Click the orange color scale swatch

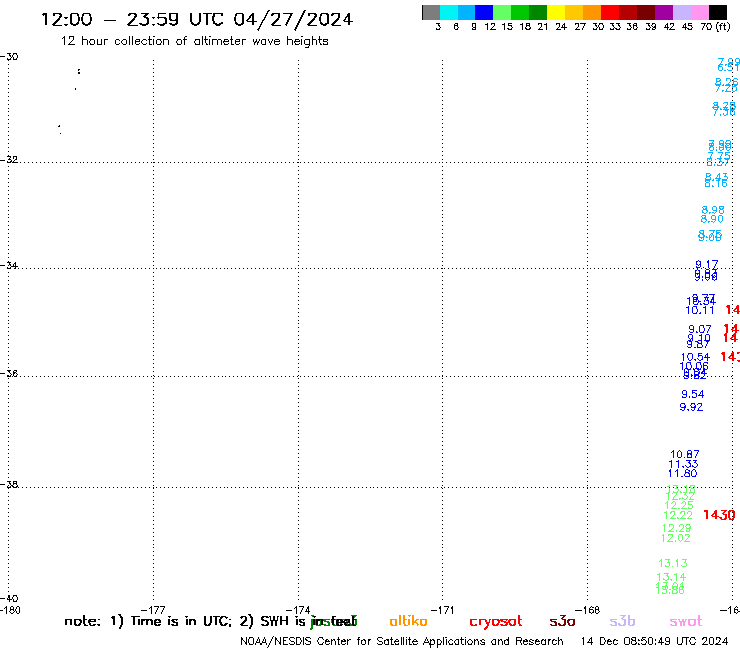click(x=592, y=12)
